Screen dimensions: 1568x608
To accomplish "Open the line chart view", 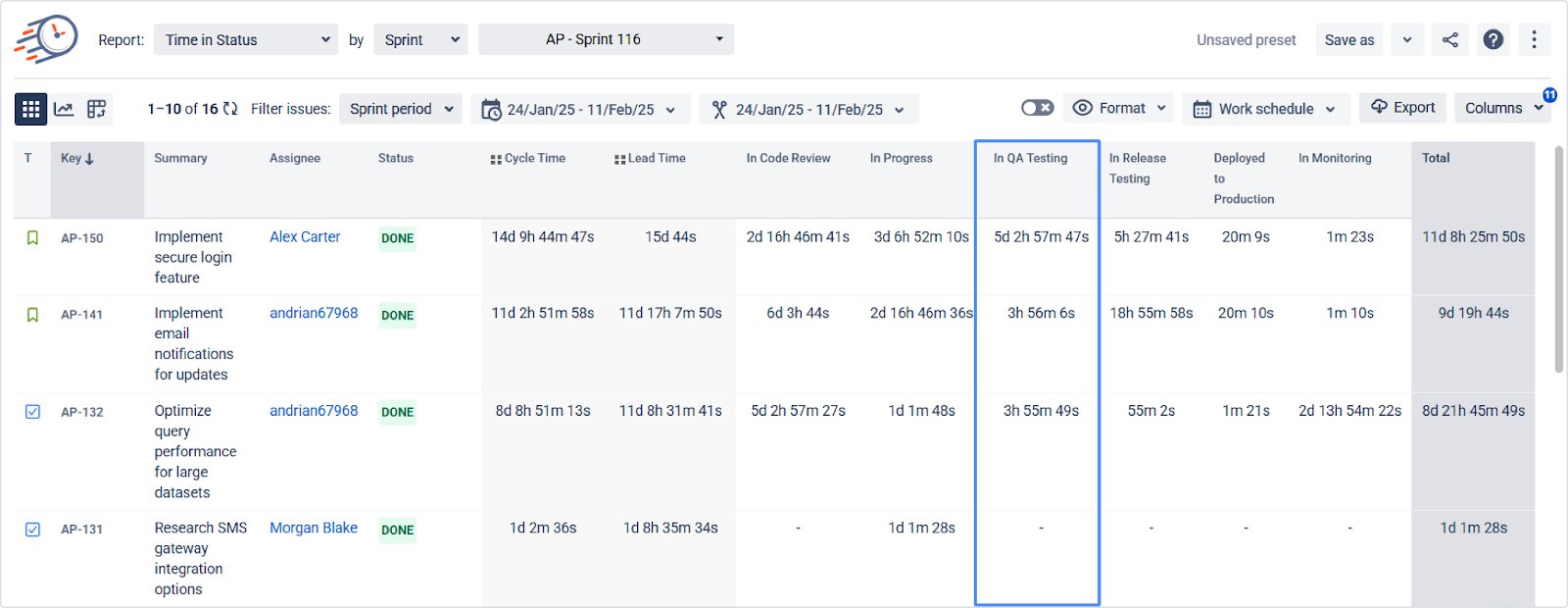I will pyautogui.click(x=64, y=109).
